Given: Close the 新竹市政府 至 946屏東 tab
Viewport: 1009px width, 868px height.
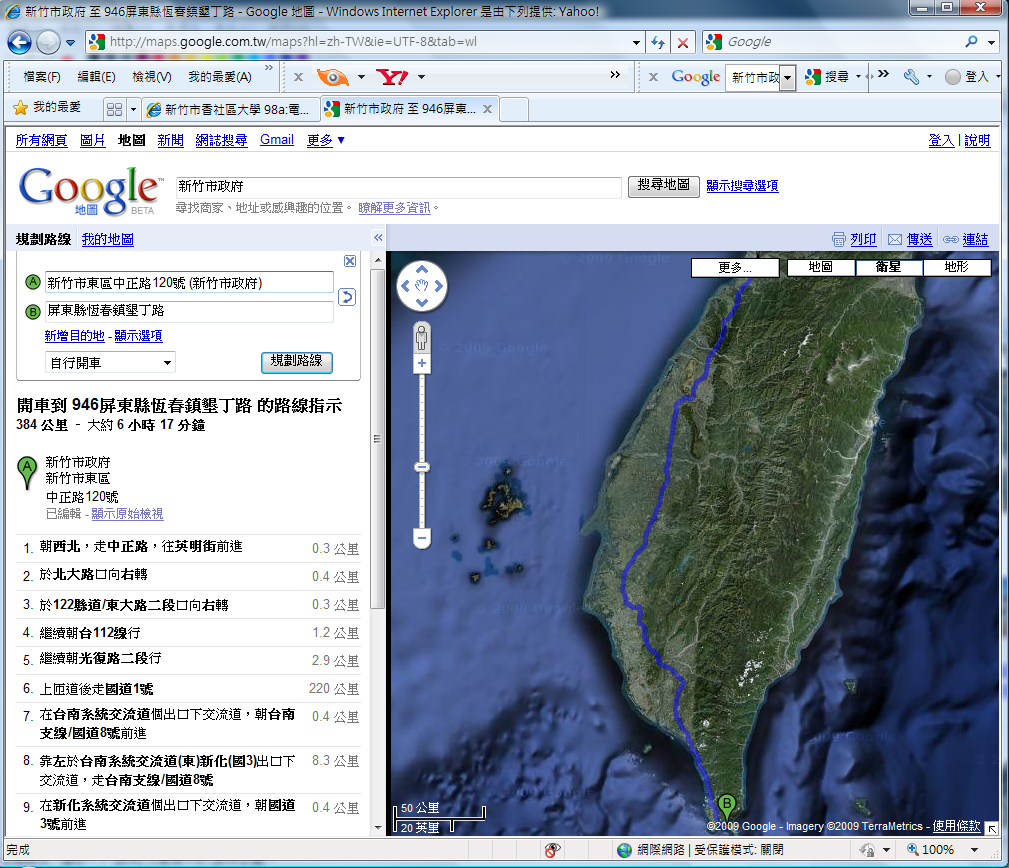Looking at the screenshot, I should click(488, 109).
